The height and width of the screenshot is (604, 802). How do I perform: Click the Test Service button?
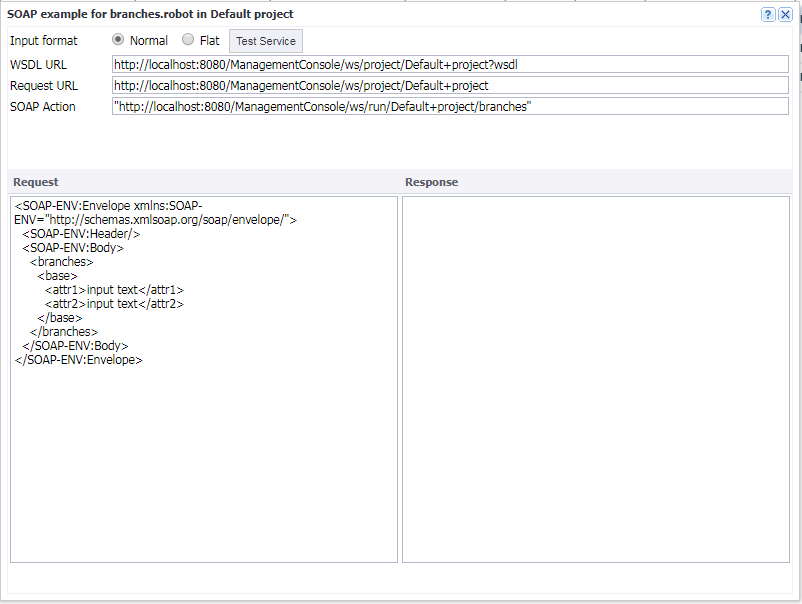tap(265, 41)
